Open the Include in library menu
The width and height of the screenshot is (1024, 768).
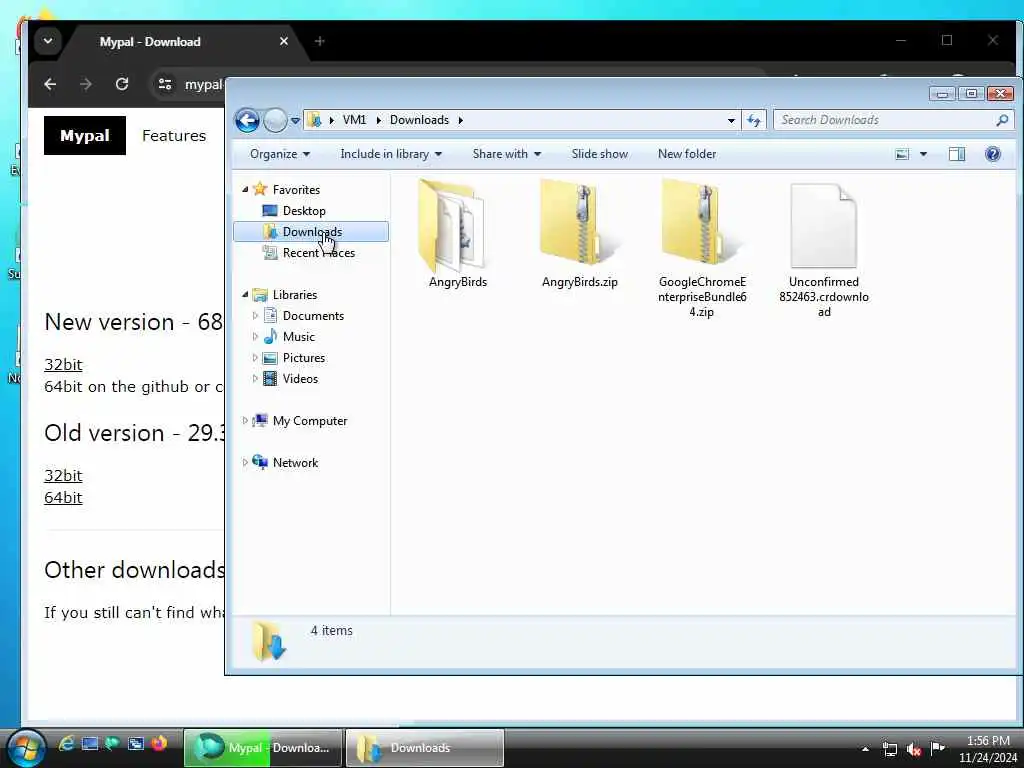[x=391, y=154]
